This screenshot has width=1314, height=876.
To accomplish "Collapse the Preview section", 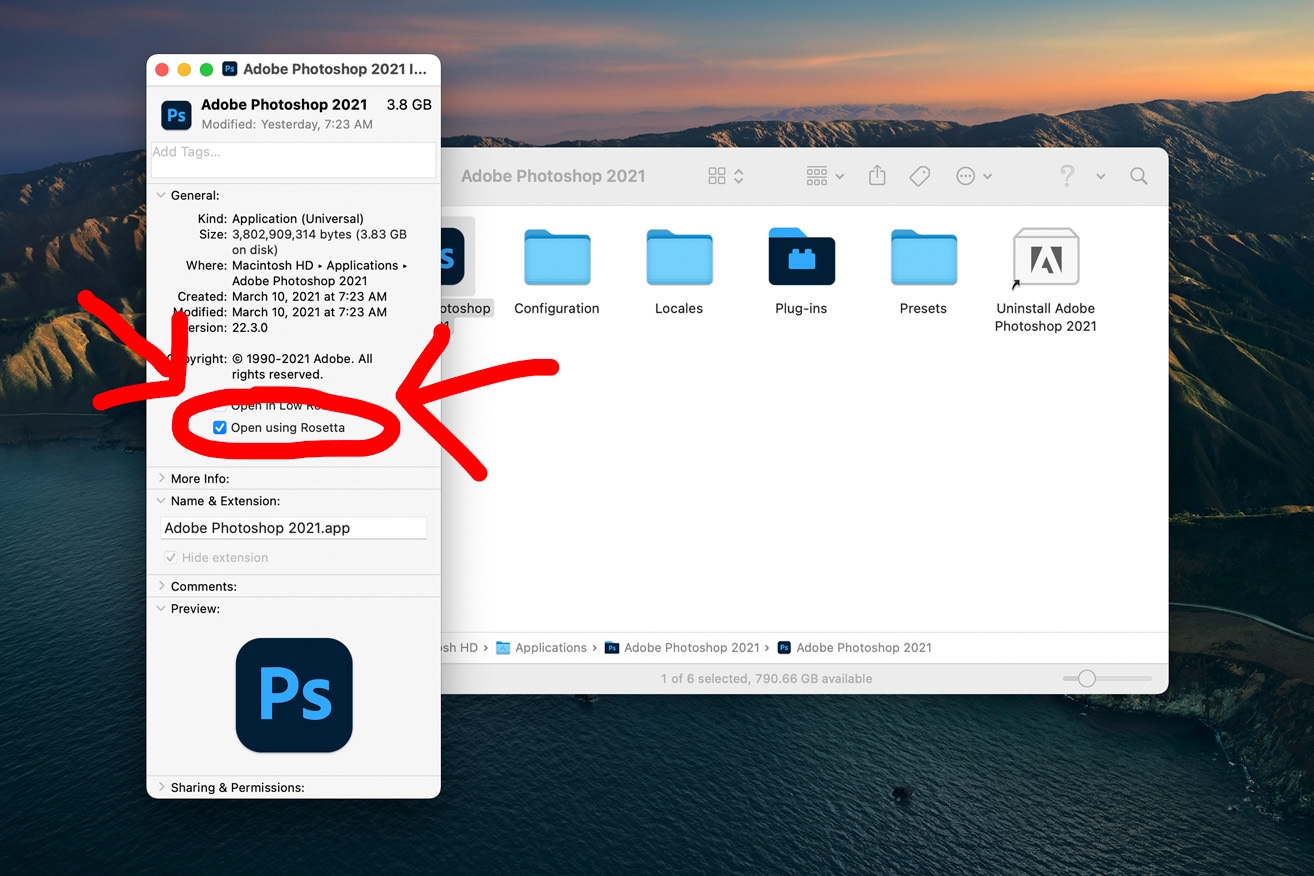I will point(161,609).
